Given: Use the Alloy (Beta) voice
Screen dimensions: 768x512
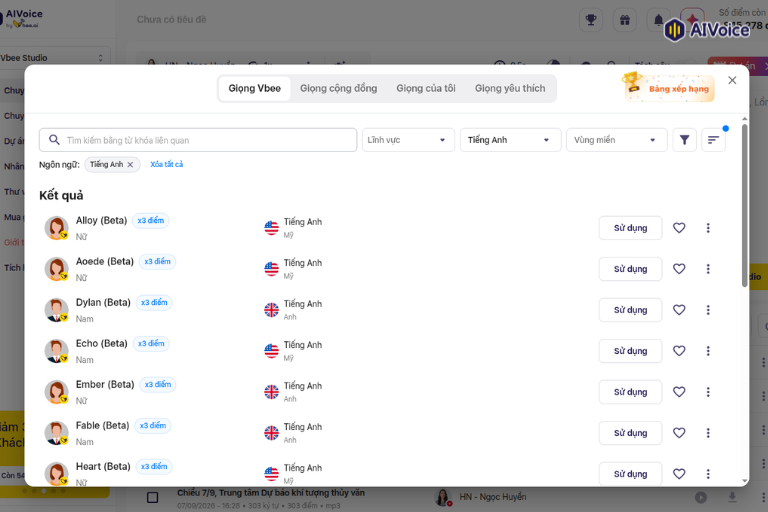Looking at the screenshot, I should pos(630,228).
